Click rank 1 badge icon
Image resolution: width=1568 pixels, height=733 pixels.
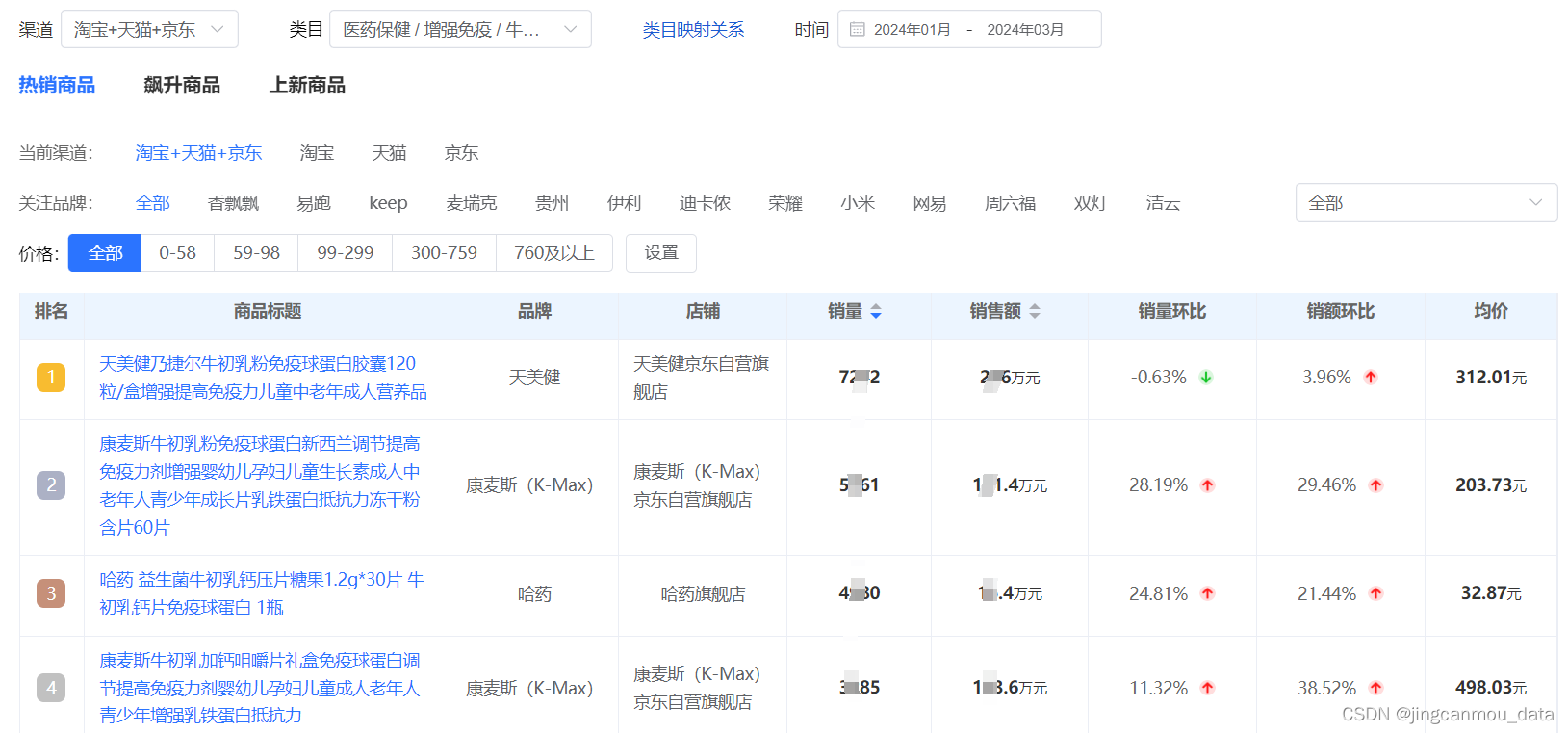[x=51, y=377]
